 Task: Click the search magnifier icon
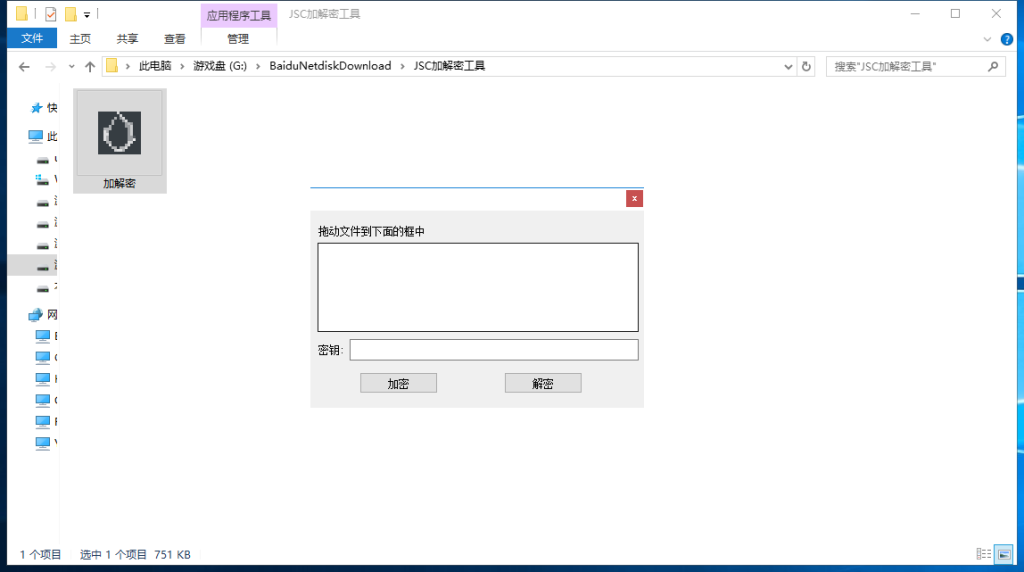click(993, 66)
